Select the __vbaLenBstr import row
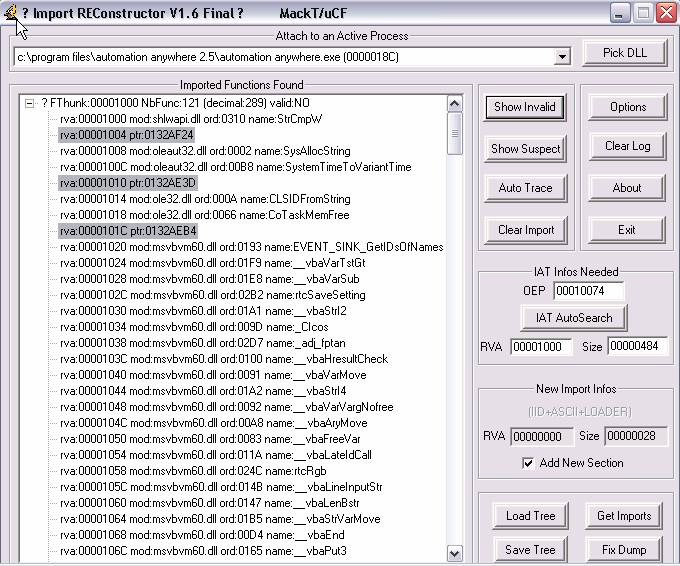 pos(209,503)
